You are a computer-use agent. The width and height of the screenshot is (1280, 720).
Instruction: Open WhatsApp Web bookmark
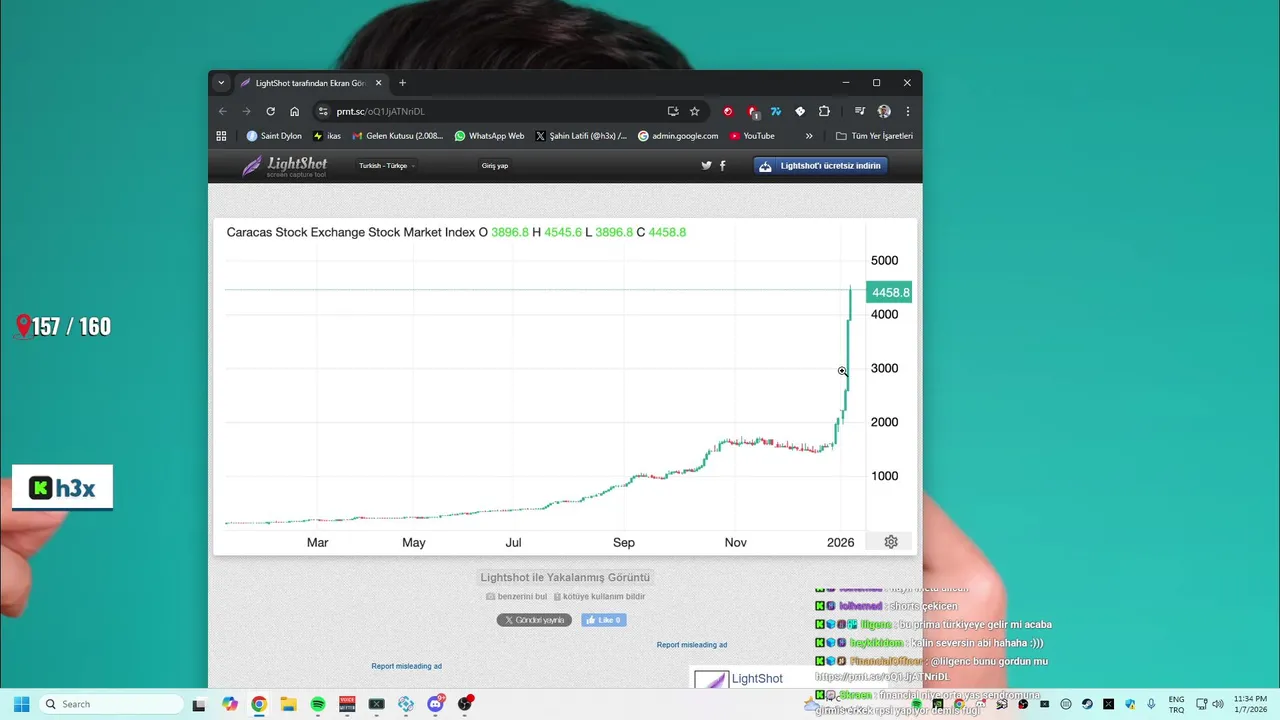[489, 136]
